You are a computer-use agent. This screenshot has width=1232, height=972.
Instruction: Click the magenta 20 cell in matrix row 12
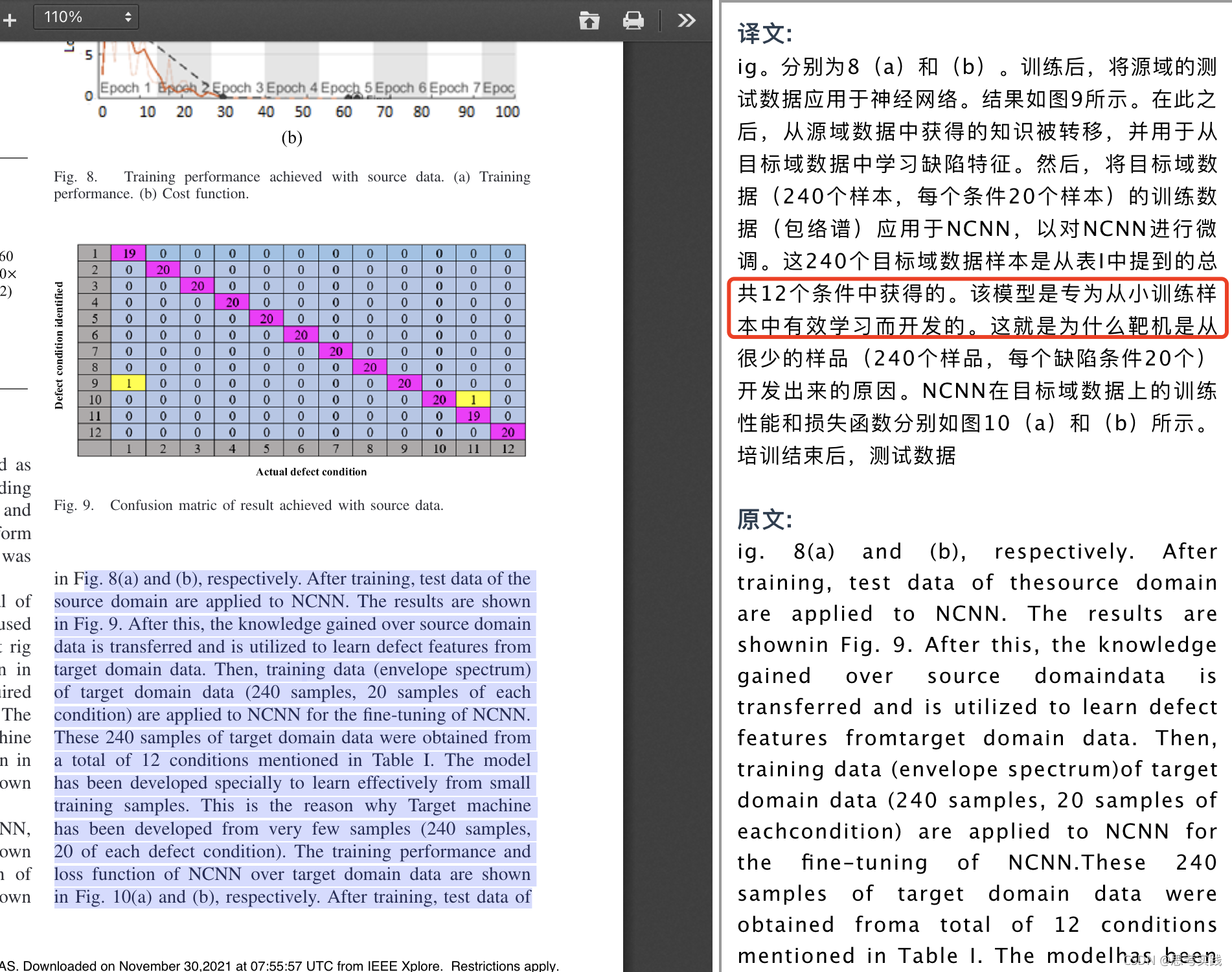click(x=508, y=432)
